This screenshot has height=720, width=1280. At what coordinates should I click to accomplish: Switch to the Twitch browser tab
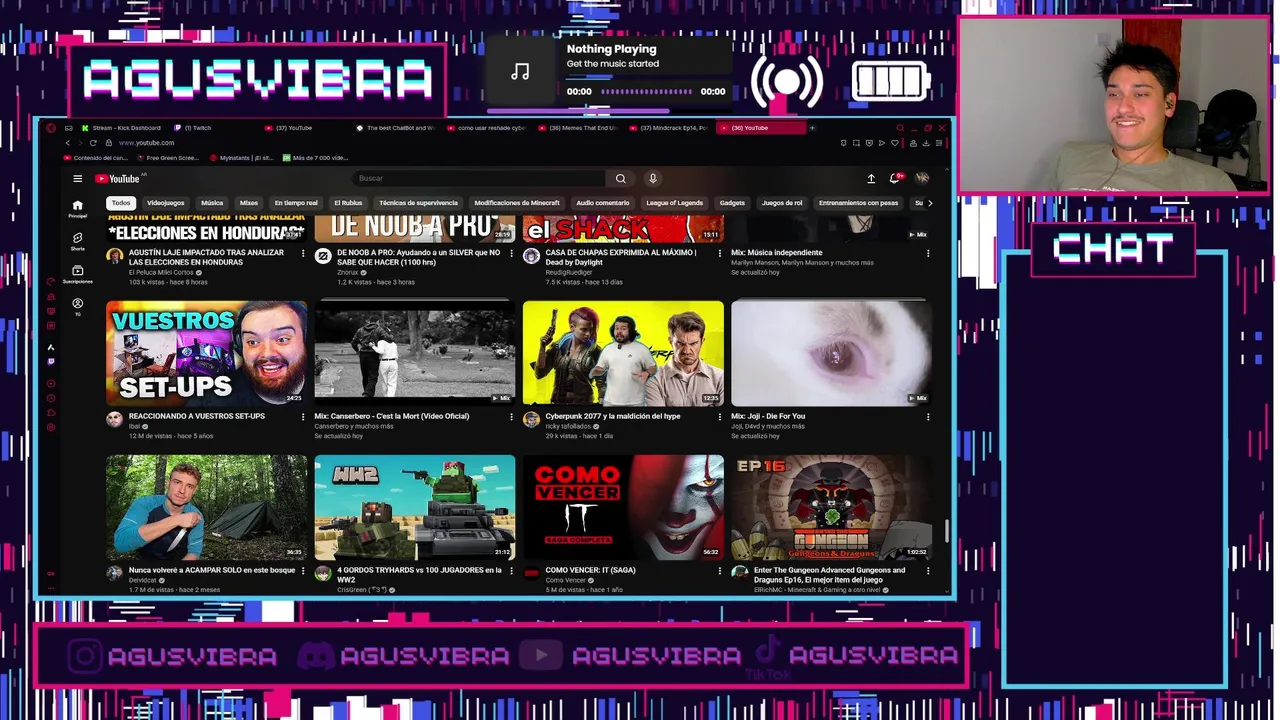[194, 128]
